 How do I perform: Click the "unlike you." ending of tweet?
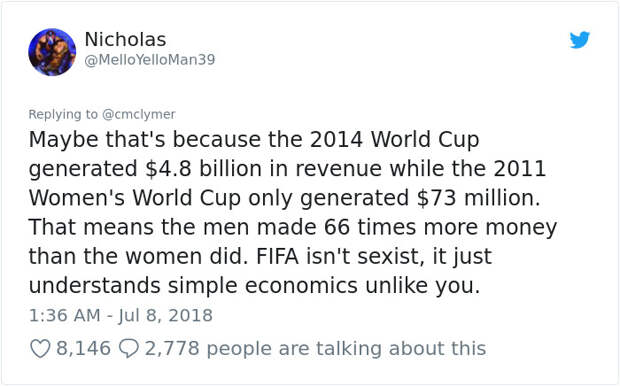(423, 286)
